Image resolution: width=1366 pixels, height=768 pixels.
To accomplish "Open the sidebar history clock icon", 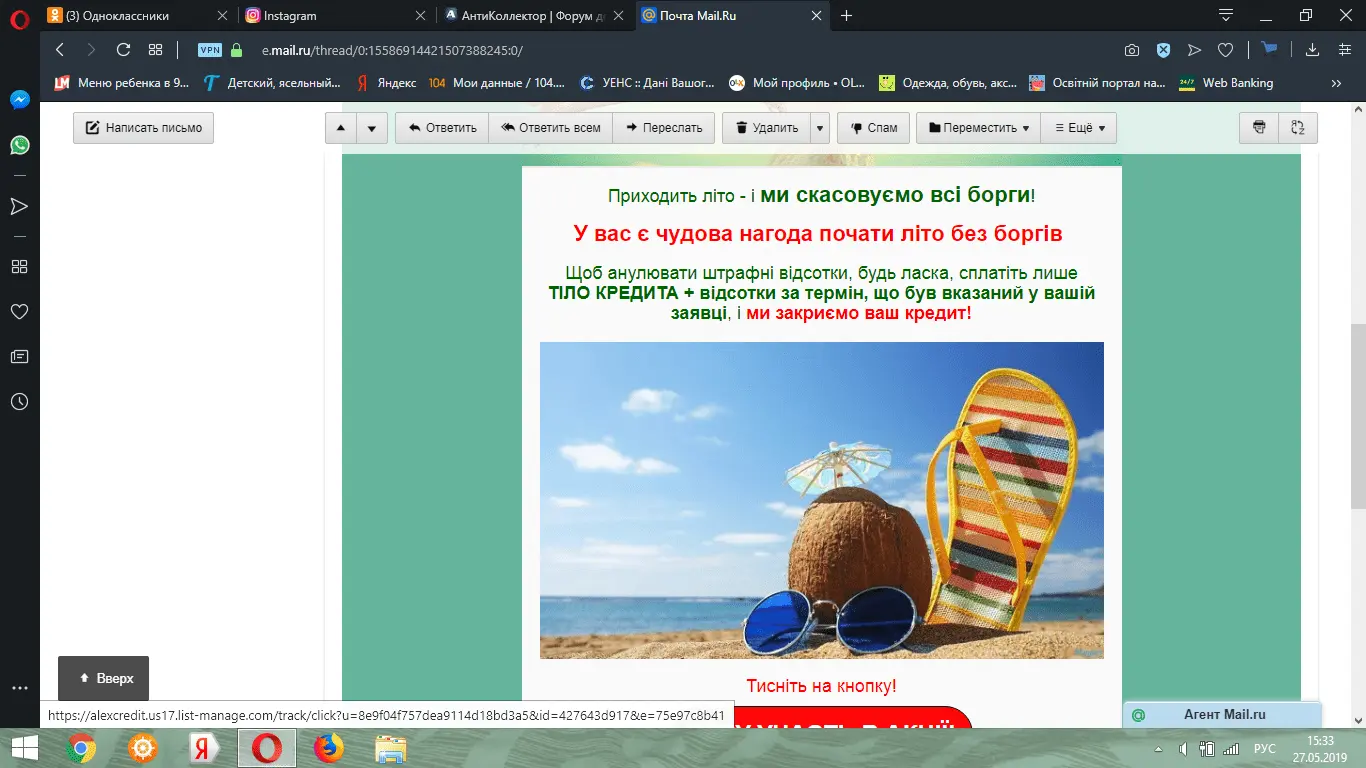I will click(19, 402).
